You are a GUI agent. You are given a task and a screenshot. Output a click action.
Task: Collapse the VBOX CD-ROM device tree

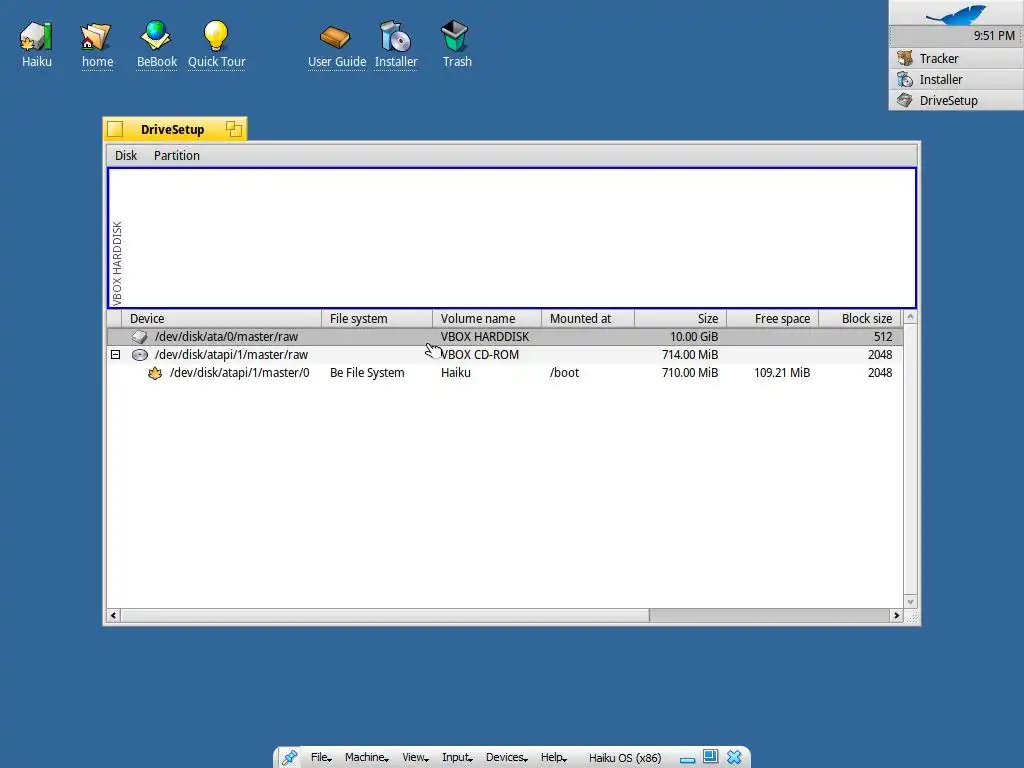tap(116, 355)
